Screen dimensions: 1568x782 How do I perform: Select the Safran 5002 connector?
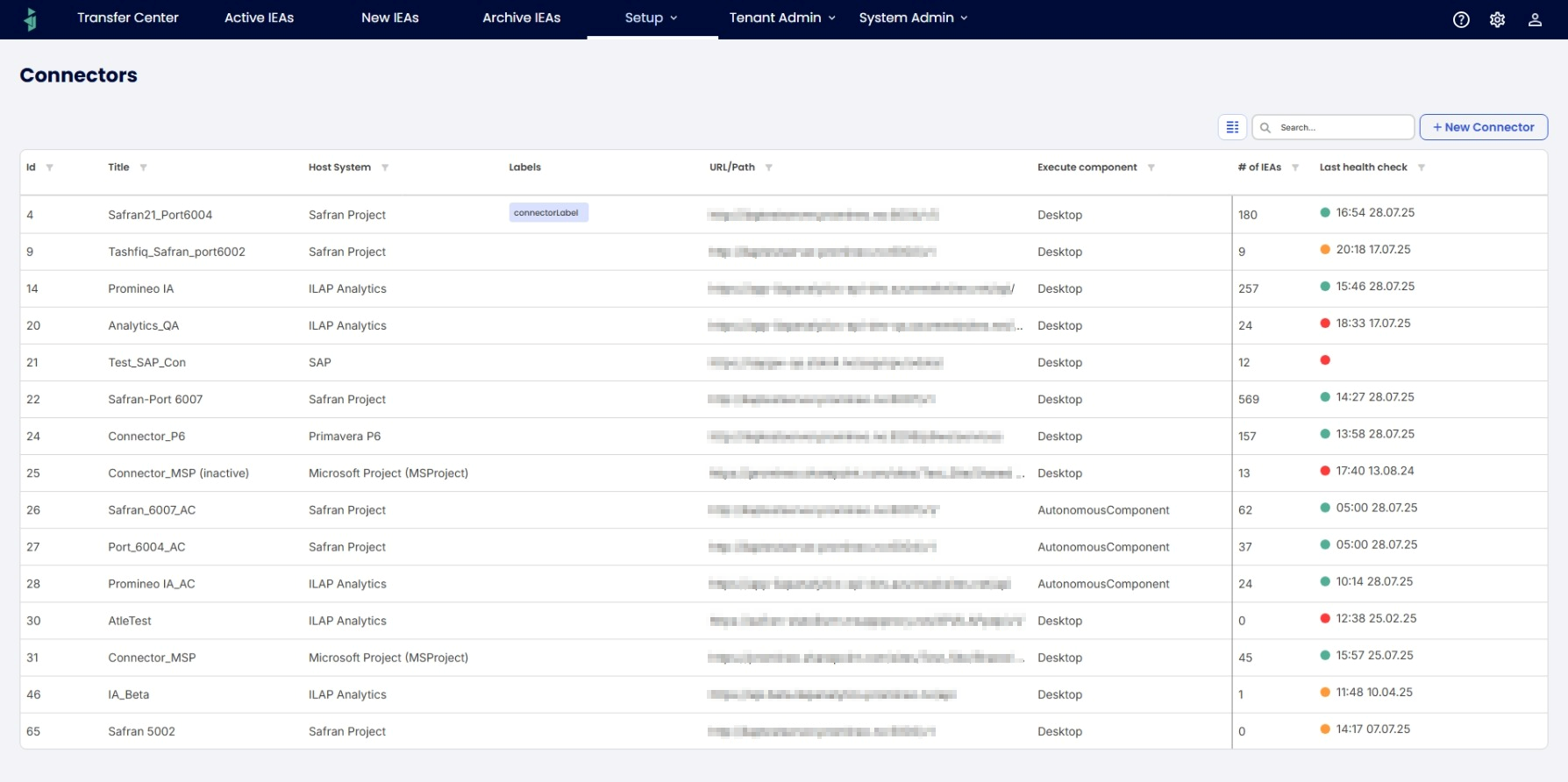[x=142, y=731]
